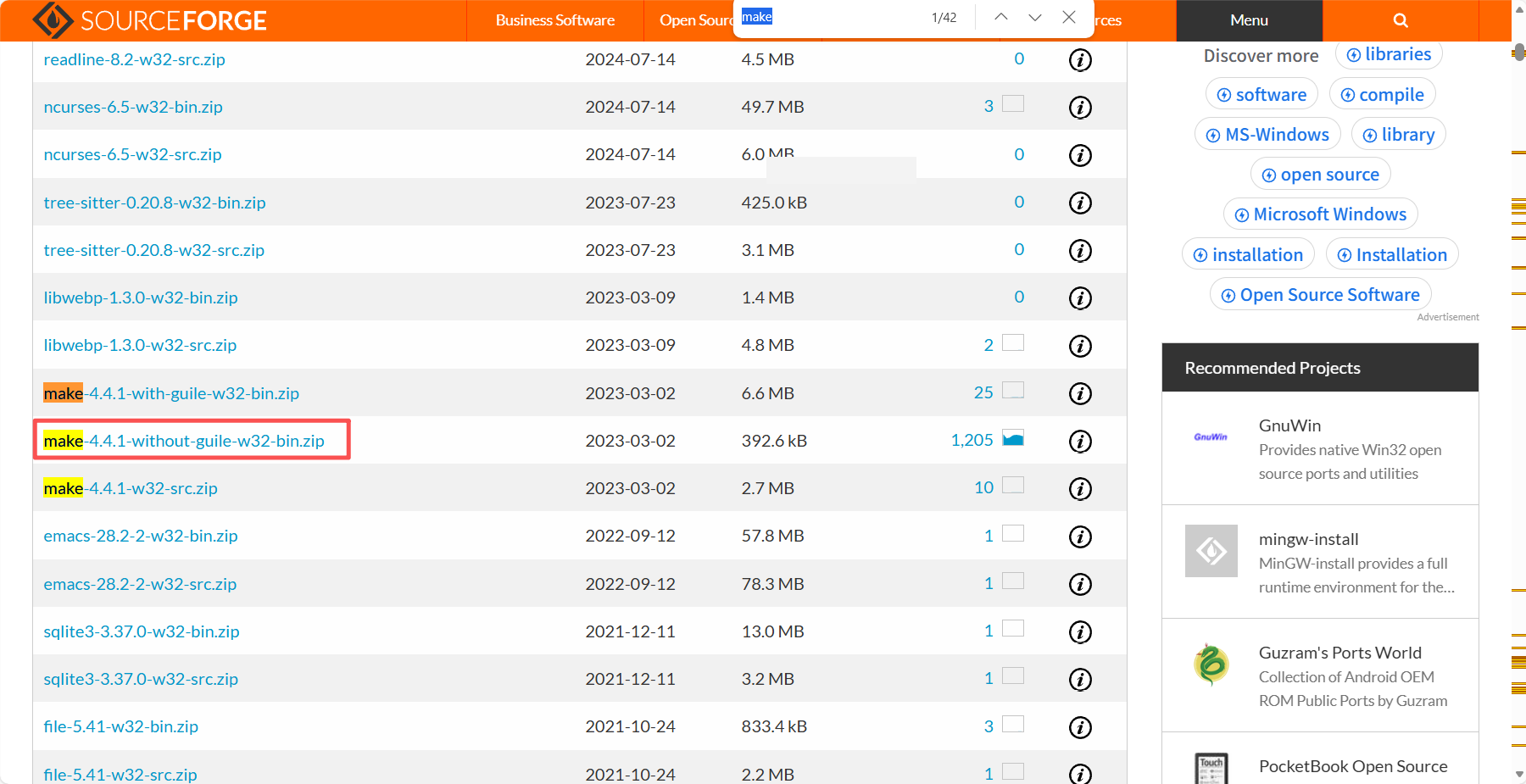
Task: Open the site search magnifier icon
Action: click(x=1401, y=20)
